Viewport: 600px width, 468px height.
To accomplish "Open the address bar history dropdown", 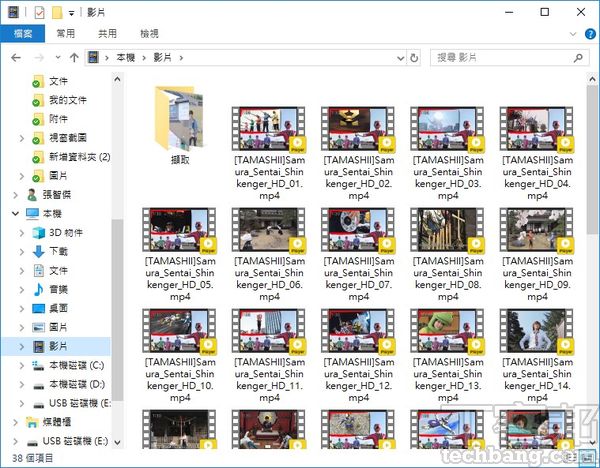I will click(401, 58).
